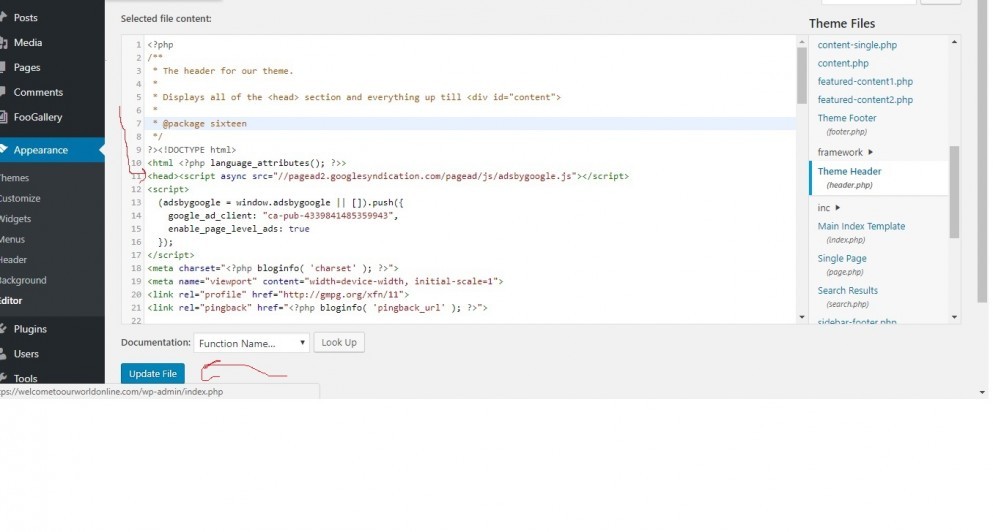Open the Users menu item
The height and width of the screenshot is (532, 993).
click(26, 353)
